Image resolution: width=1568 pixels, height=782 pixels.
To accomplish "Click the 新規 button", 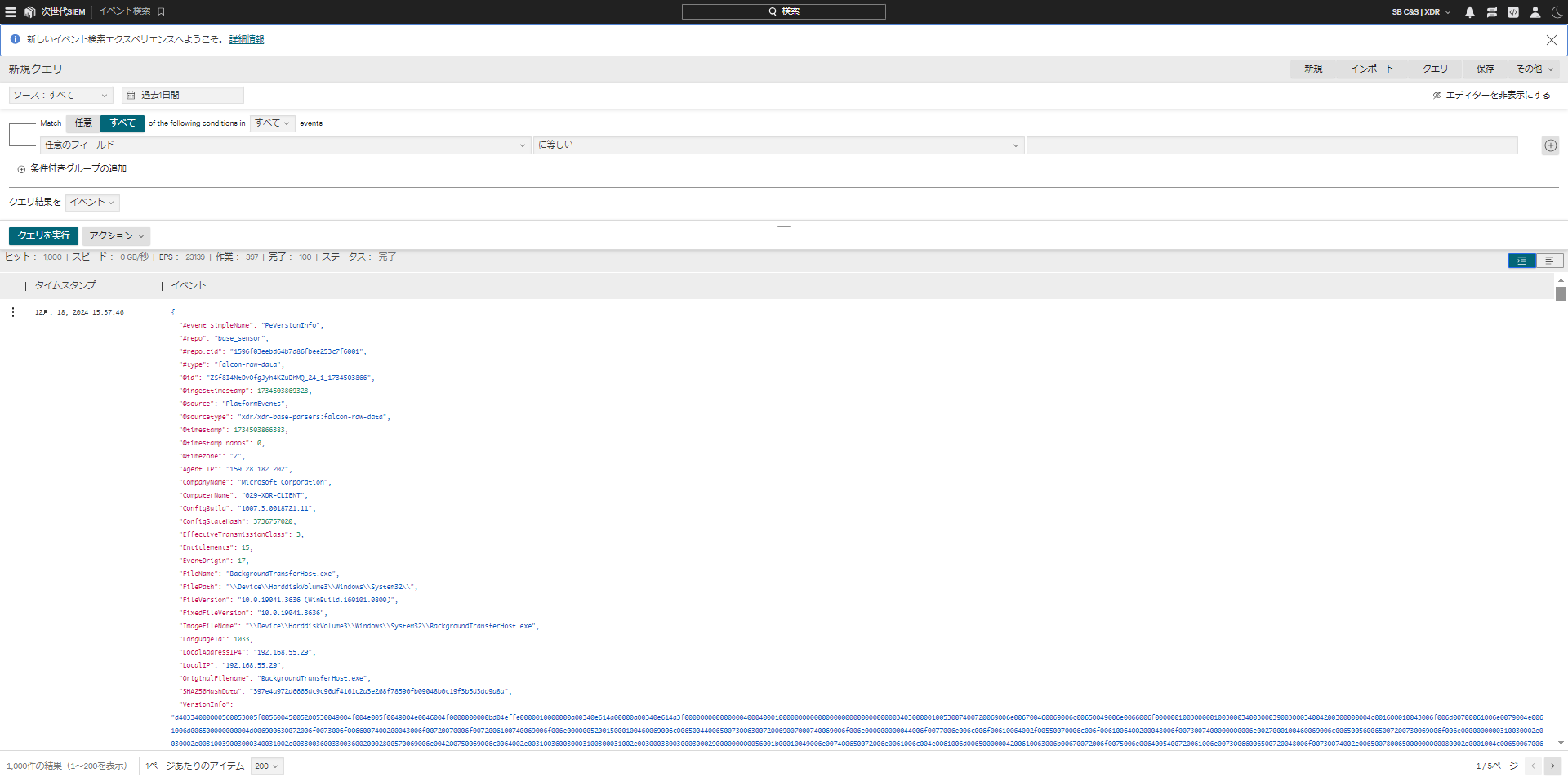I will (1313, 69).
